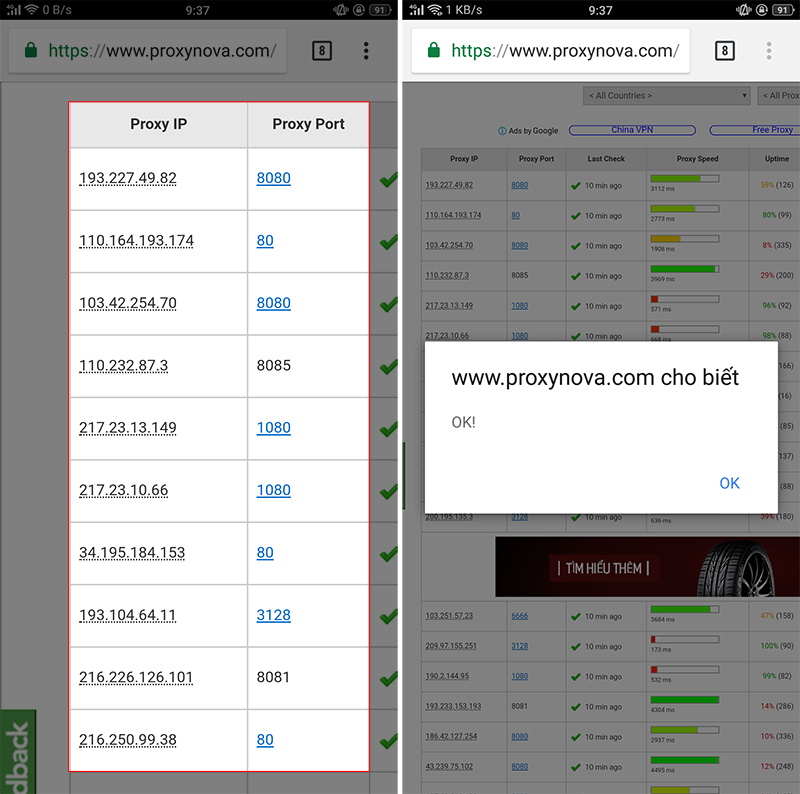
Task: Tap port 8085 in left enlarged table
Action: (x=273, y=365)
